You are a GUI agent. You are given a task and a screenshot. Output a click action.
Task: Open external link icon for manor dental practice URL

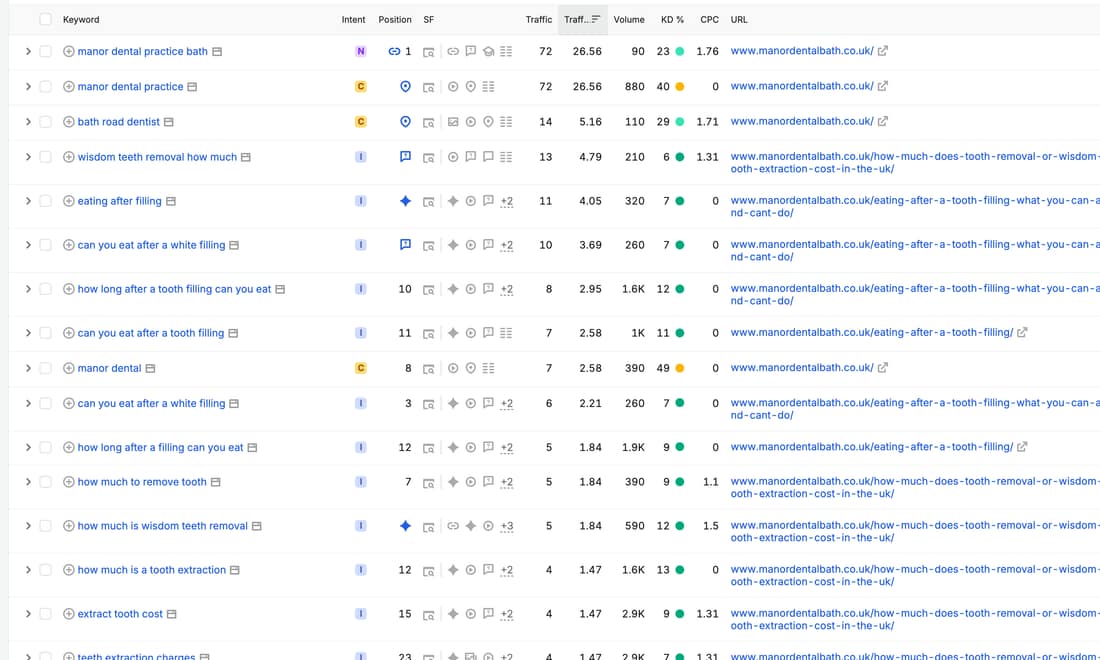[883, 86]
